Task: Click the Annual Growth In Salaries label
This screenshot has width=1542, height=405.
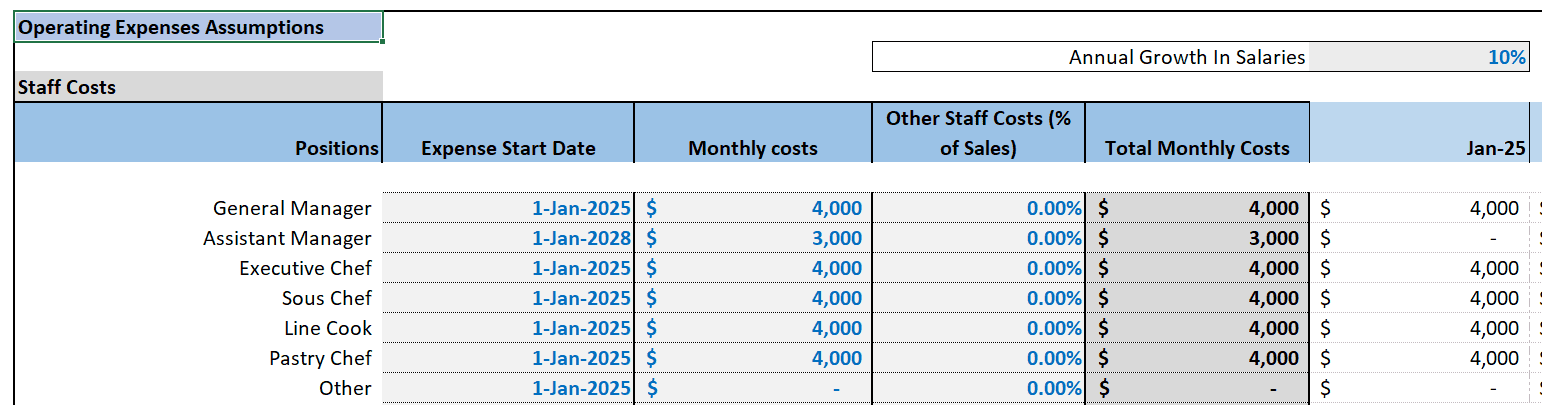Action: (x=1187, y=57)
